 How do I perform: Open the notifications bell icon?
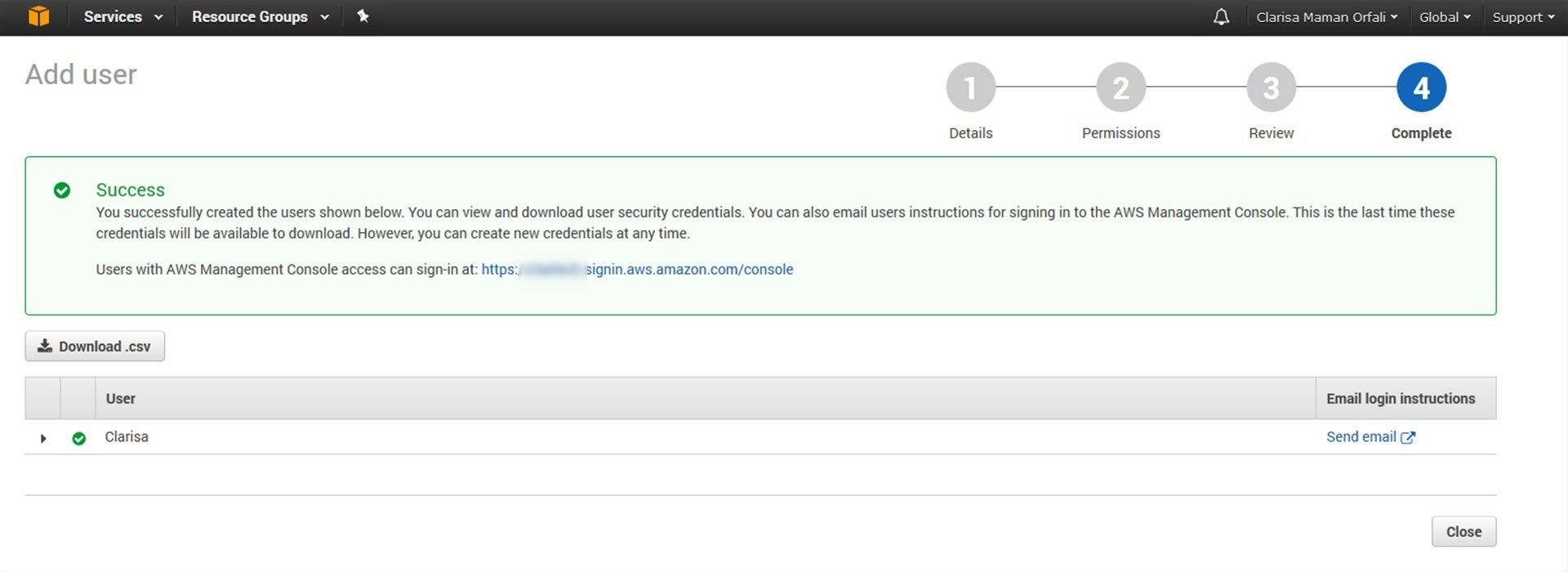point(1221,17)
